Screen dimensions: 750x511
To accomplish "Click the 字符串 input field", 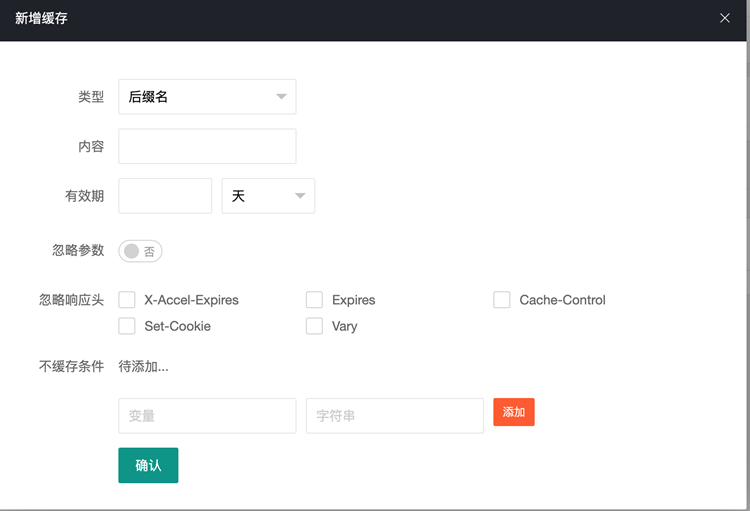I will click(394, 415).
